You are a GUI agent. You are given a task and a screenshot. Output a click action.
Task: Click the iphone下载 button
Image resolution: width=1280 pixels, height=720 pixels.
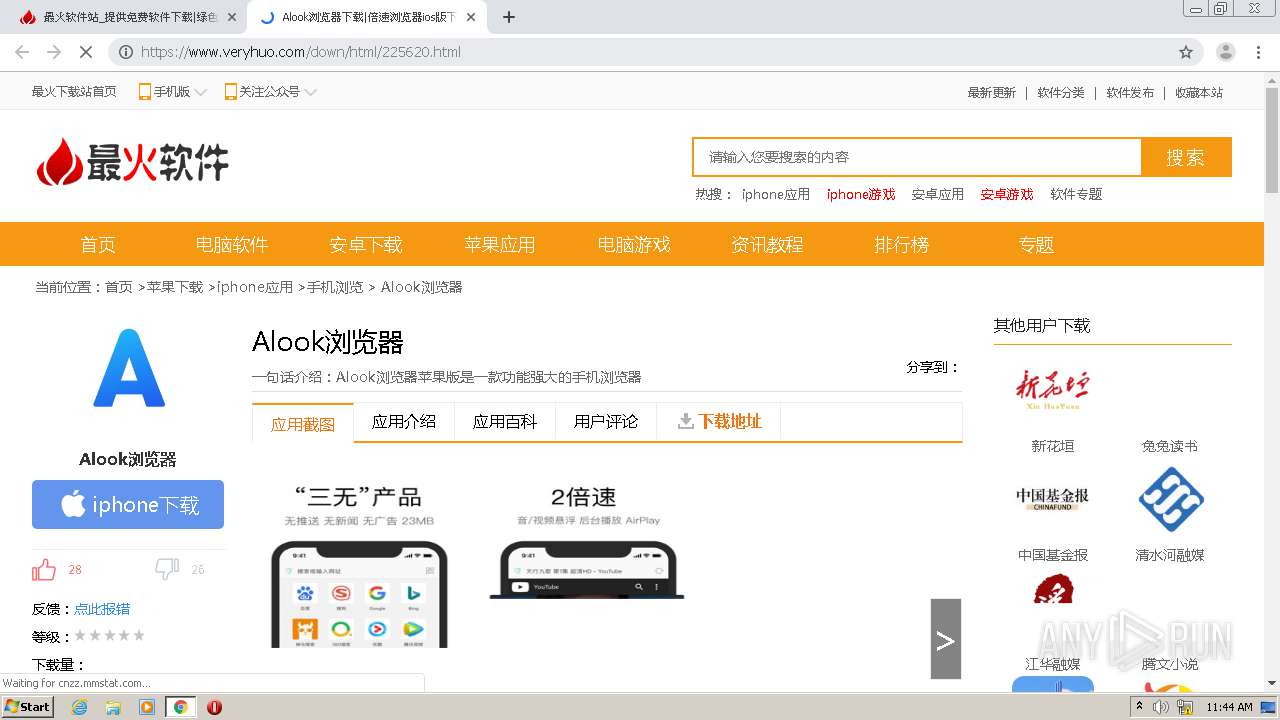pos(128,504)
